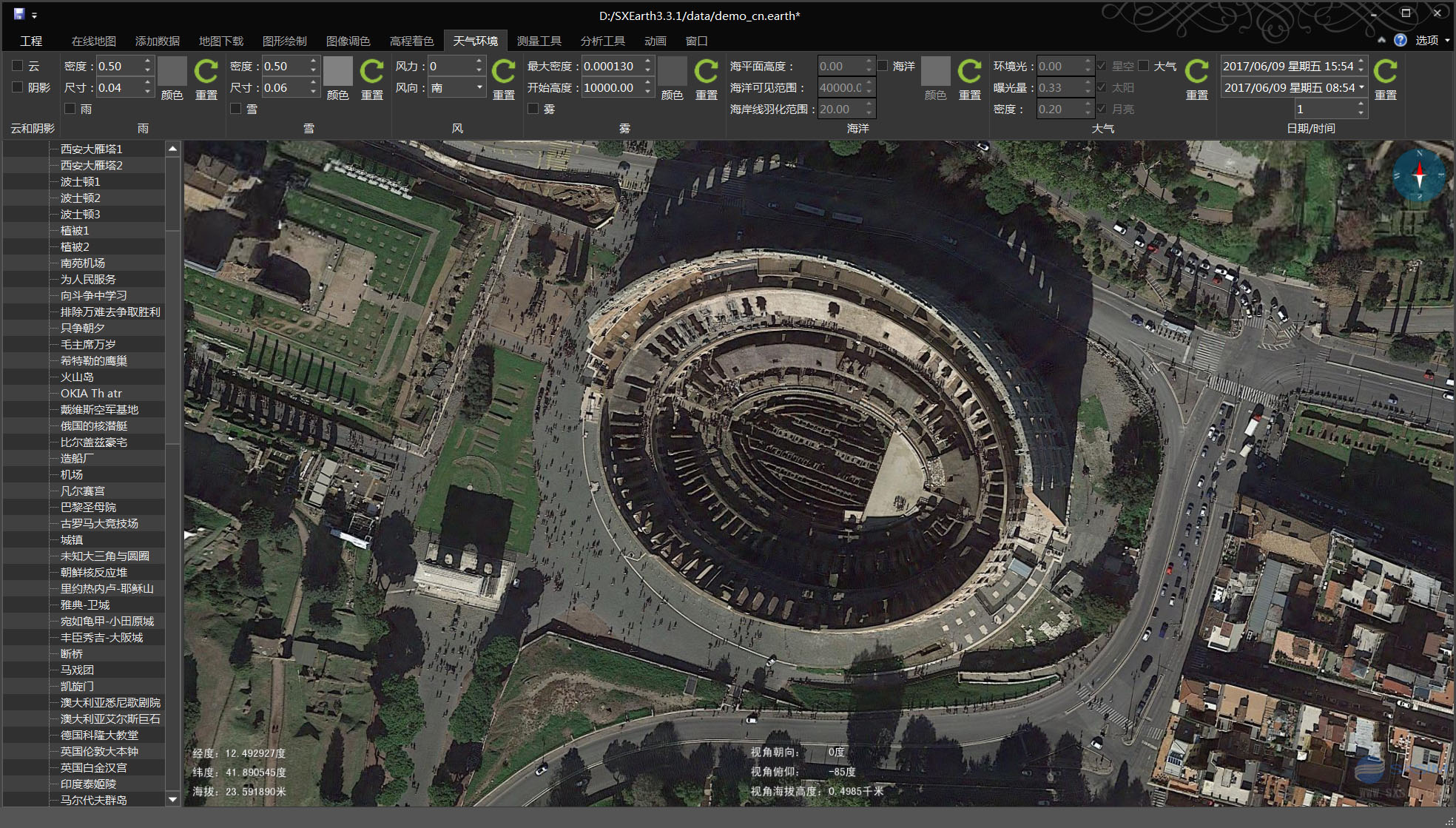Open the 工程 project menu
1456x828 pixels.
tap(31, 41)
